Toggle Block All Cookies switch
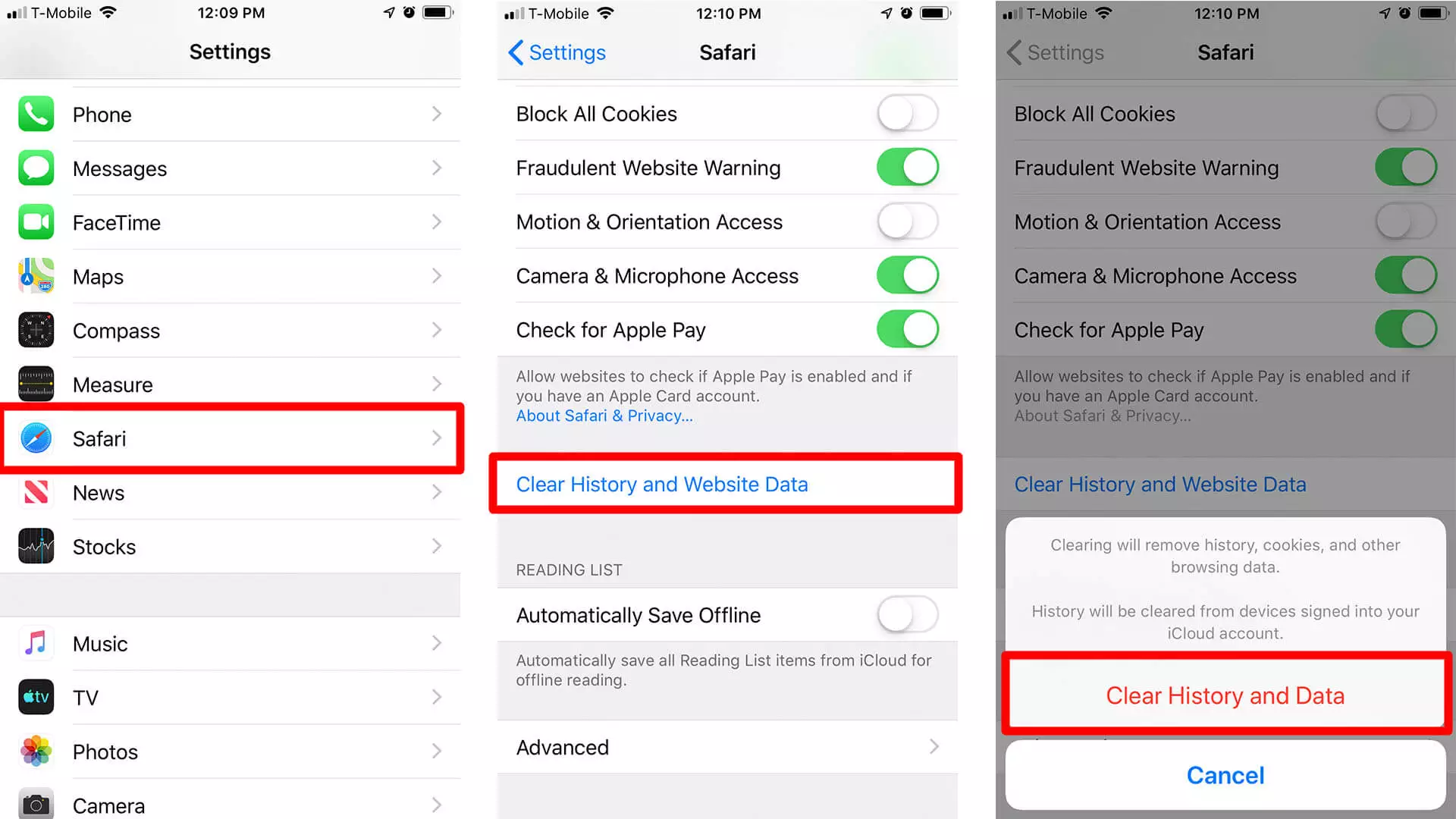Image resolution: width=1456 pixels, height=819 pixels. point(905,113)
